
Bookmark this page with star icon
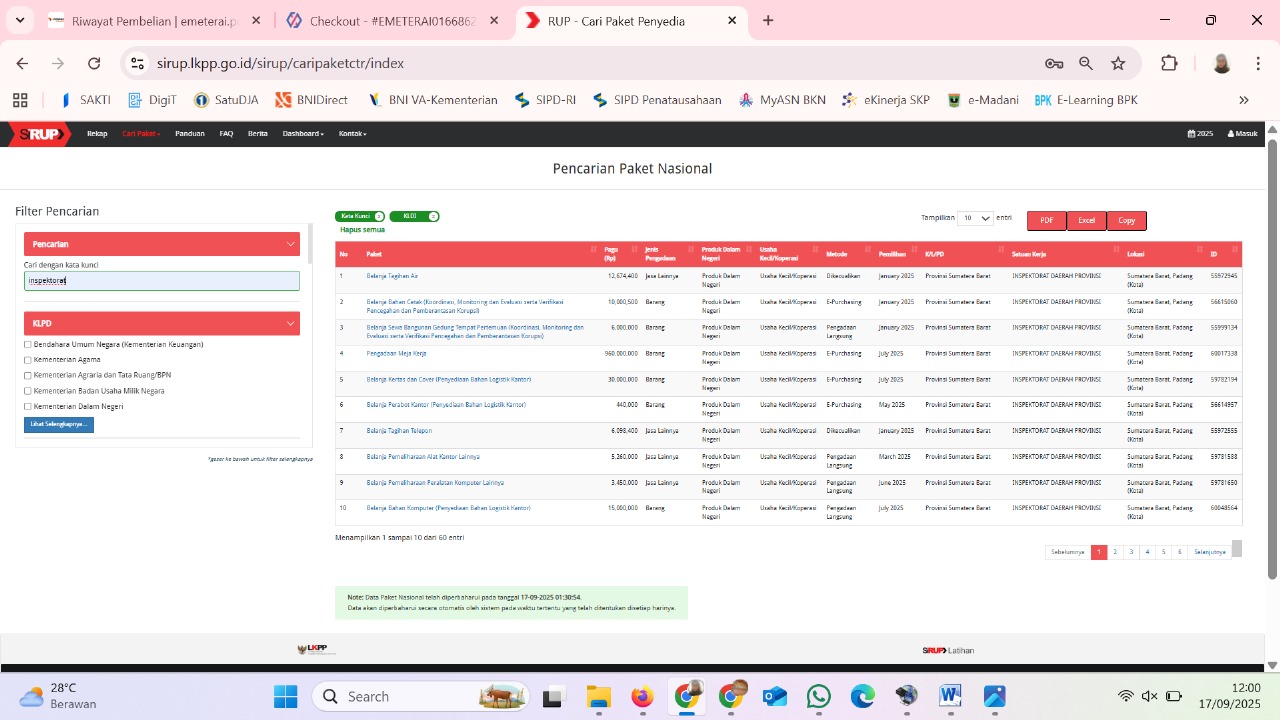tap(1118, 63)
